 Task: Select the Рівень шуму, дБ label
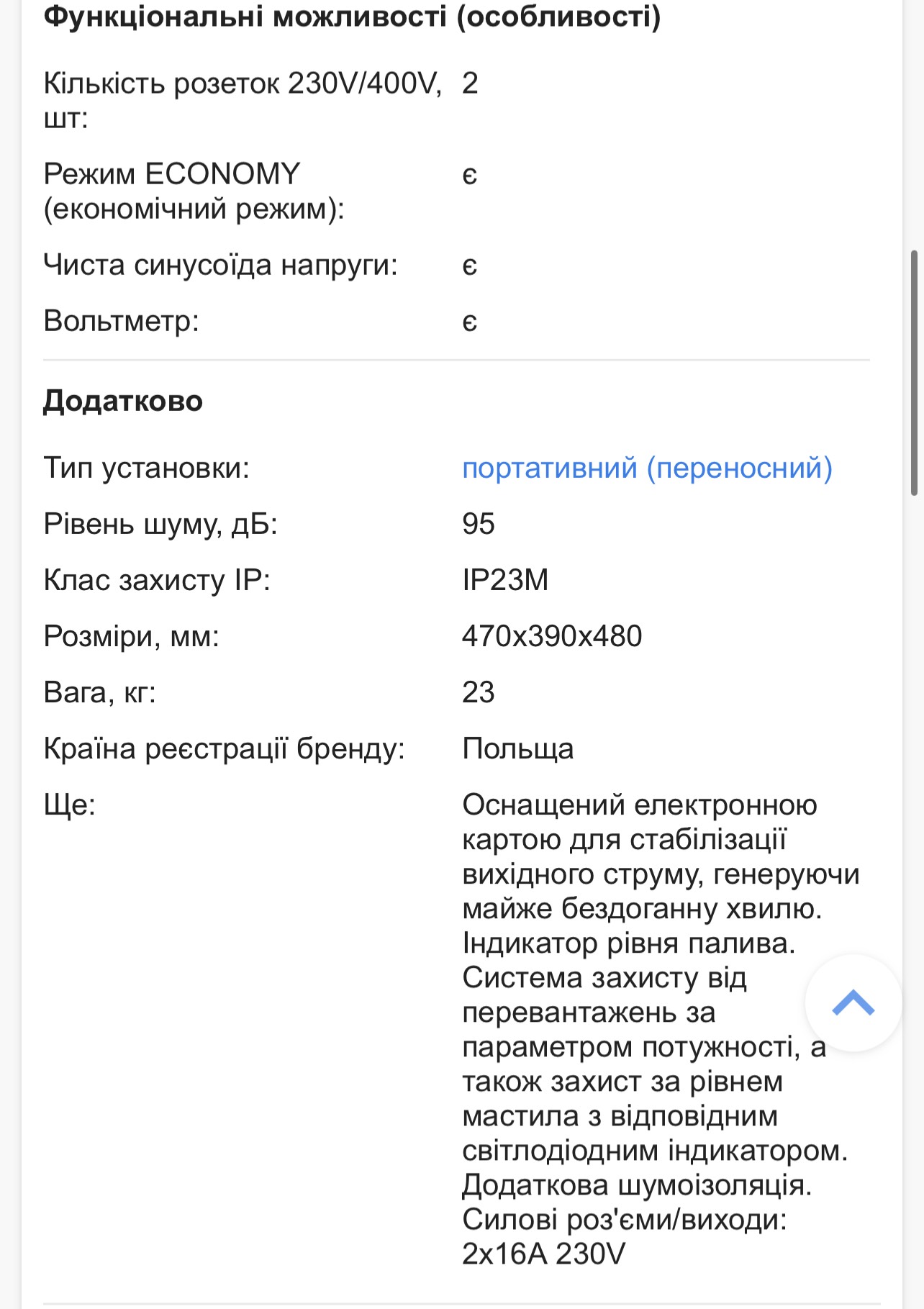pos(160,524)
